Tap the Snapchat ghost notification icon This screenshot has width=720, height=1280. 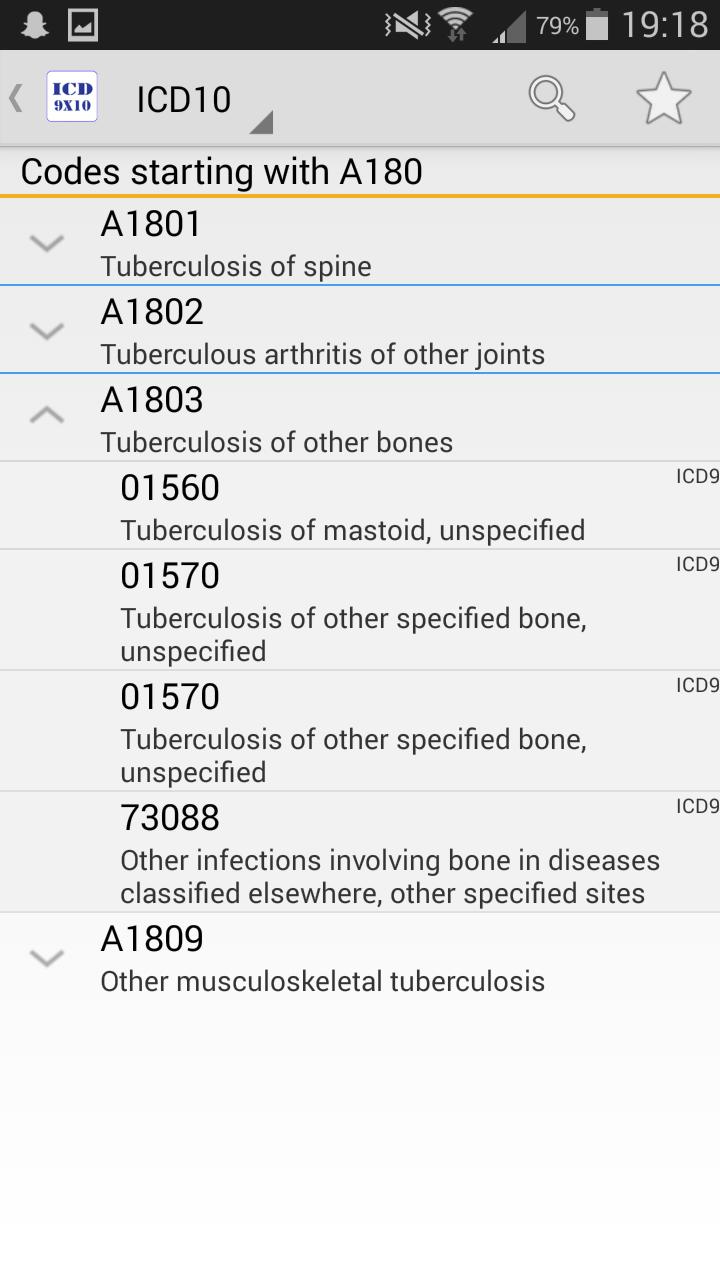click(34, 25)
